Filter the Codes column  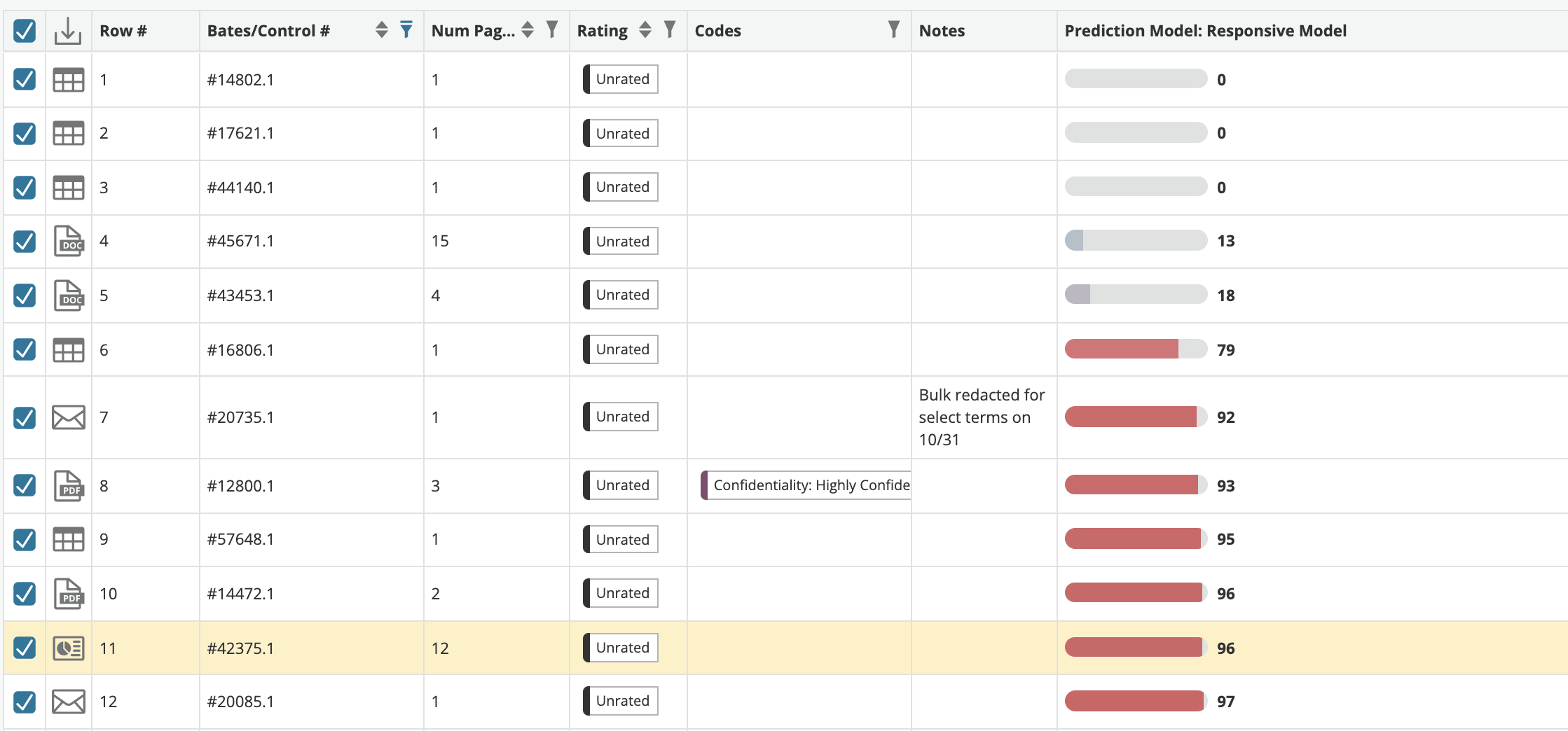894,29
